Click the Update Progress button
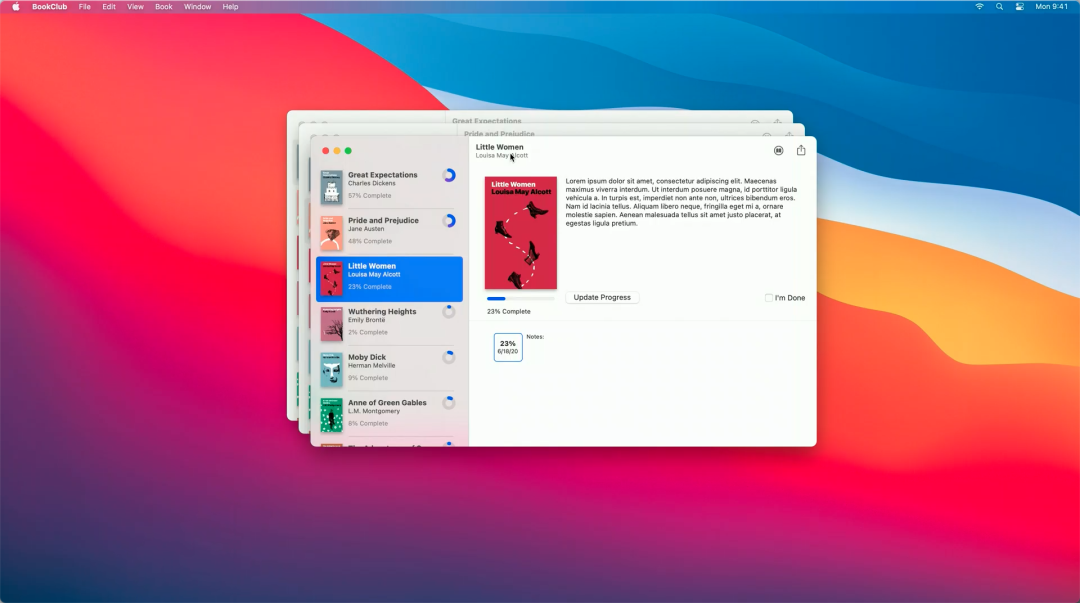 [x=602, y=297]
